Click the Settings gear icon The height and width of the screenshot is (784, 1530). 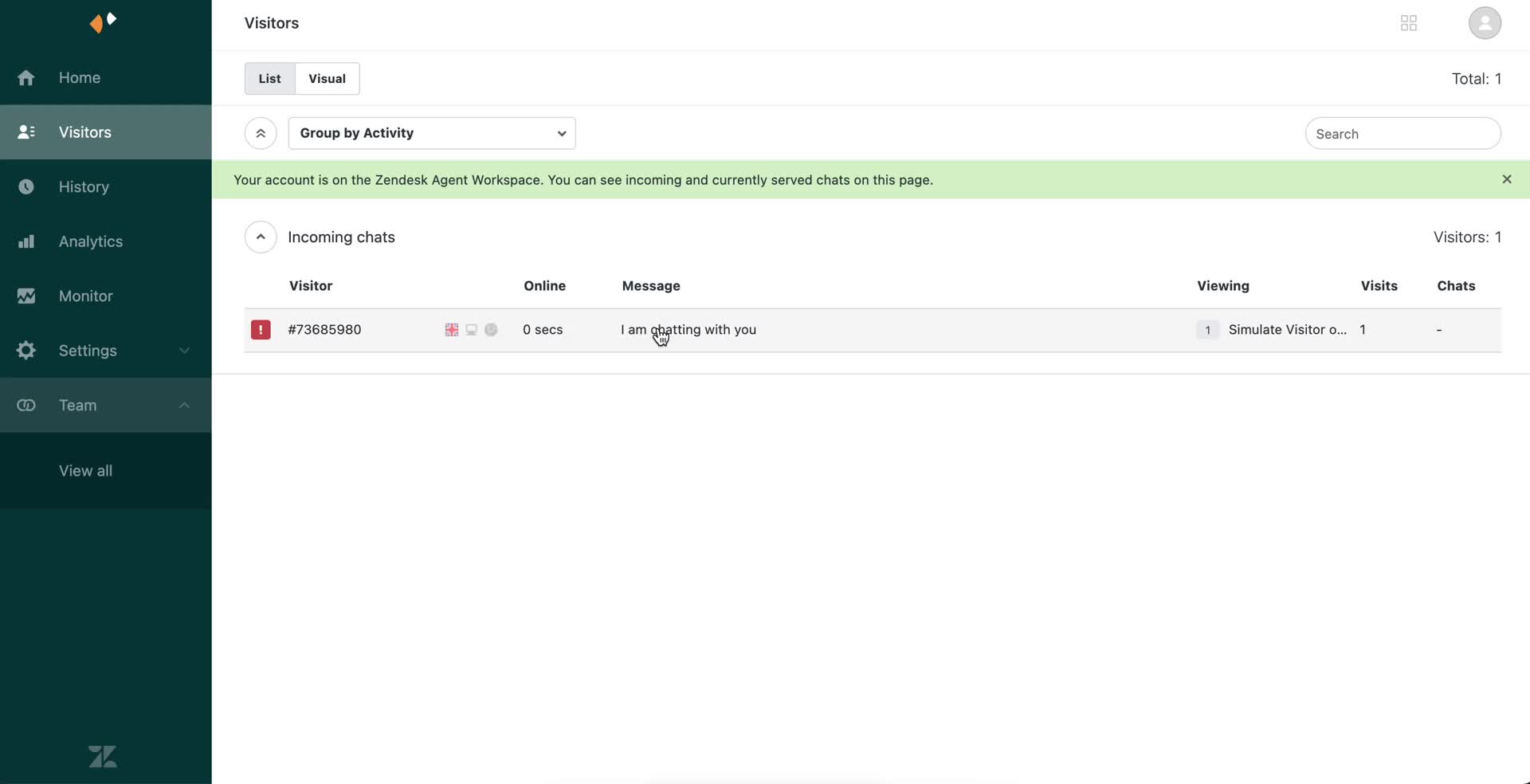point(26,351)
